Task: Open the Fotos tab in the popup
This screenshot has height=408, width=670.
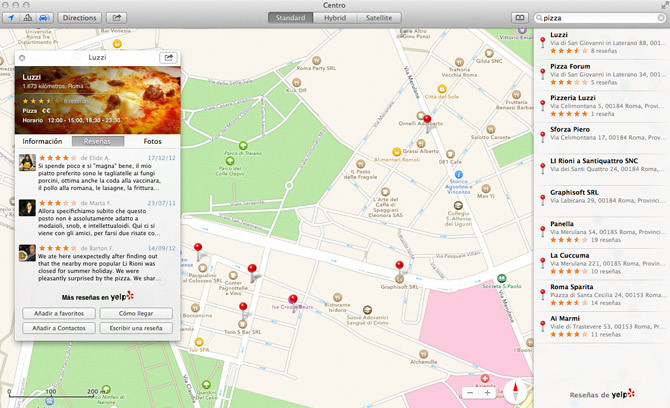Action: click(x=152, y=141)
